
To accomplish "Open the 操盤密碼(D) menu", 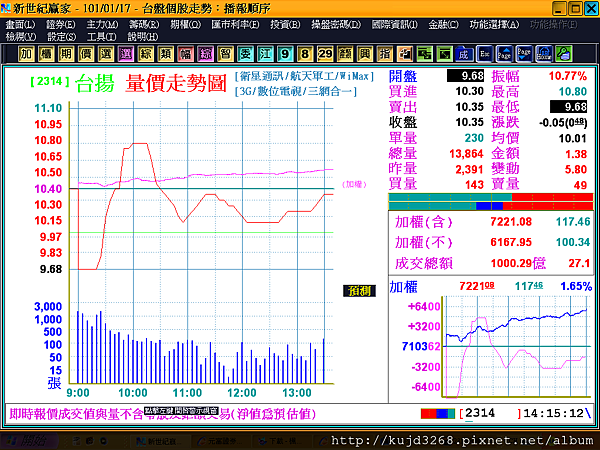I will point(336,24).
